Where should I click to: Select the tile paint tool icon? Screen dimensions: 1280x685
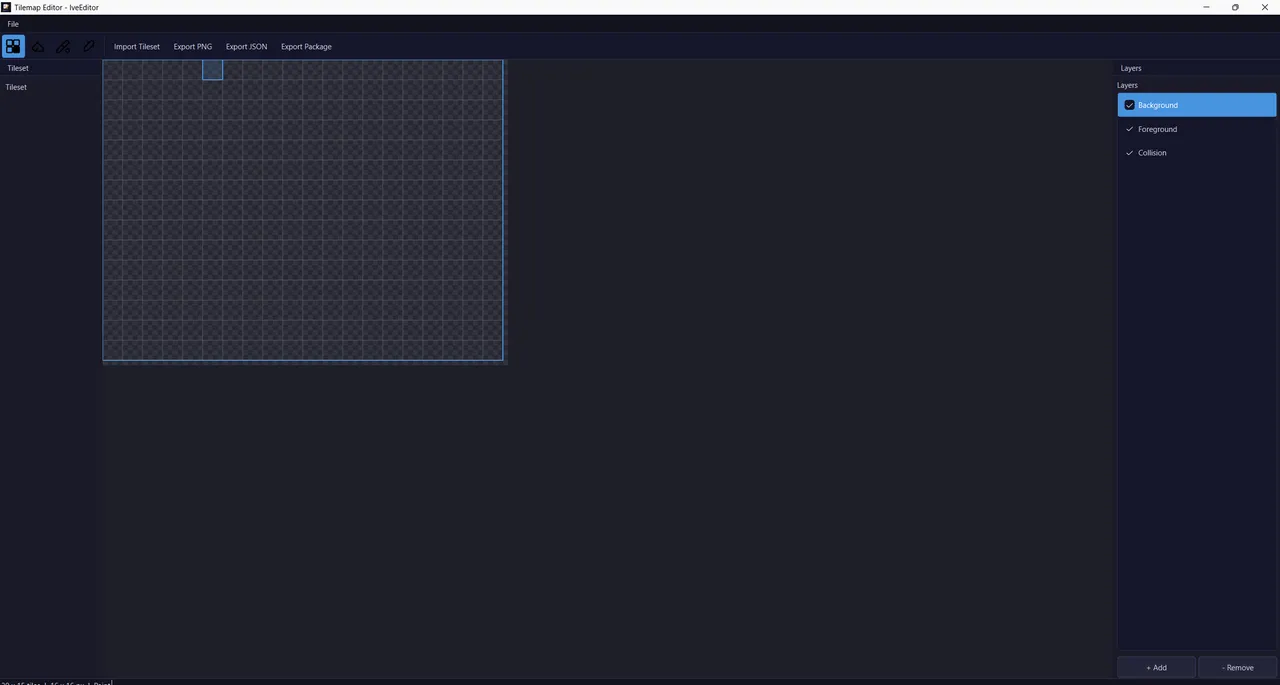[13, 46]
